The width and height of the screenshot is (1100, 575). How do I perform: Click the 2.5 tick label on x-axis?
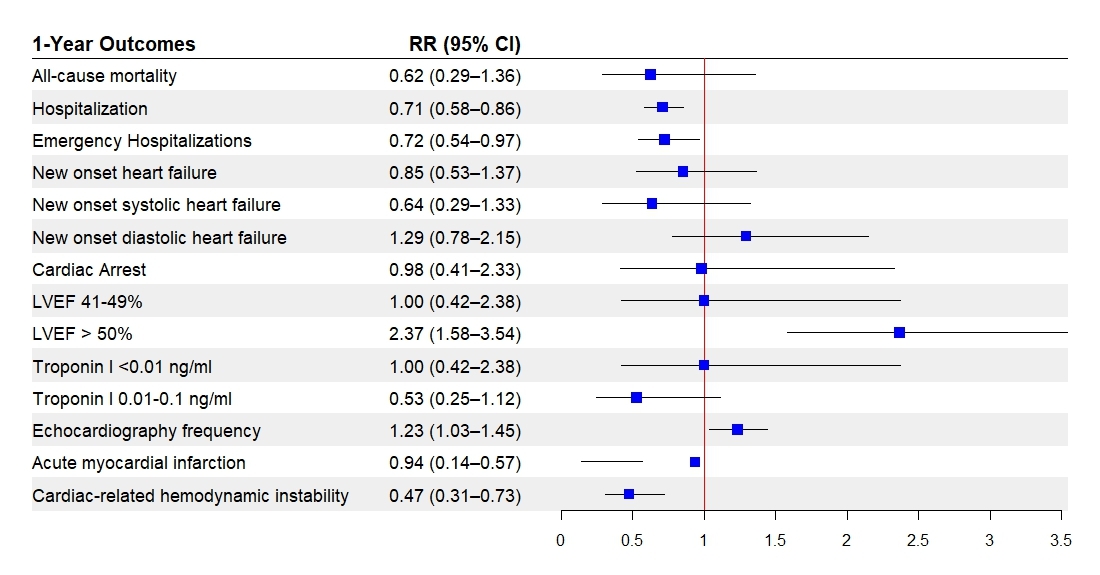tap(918, 541)
